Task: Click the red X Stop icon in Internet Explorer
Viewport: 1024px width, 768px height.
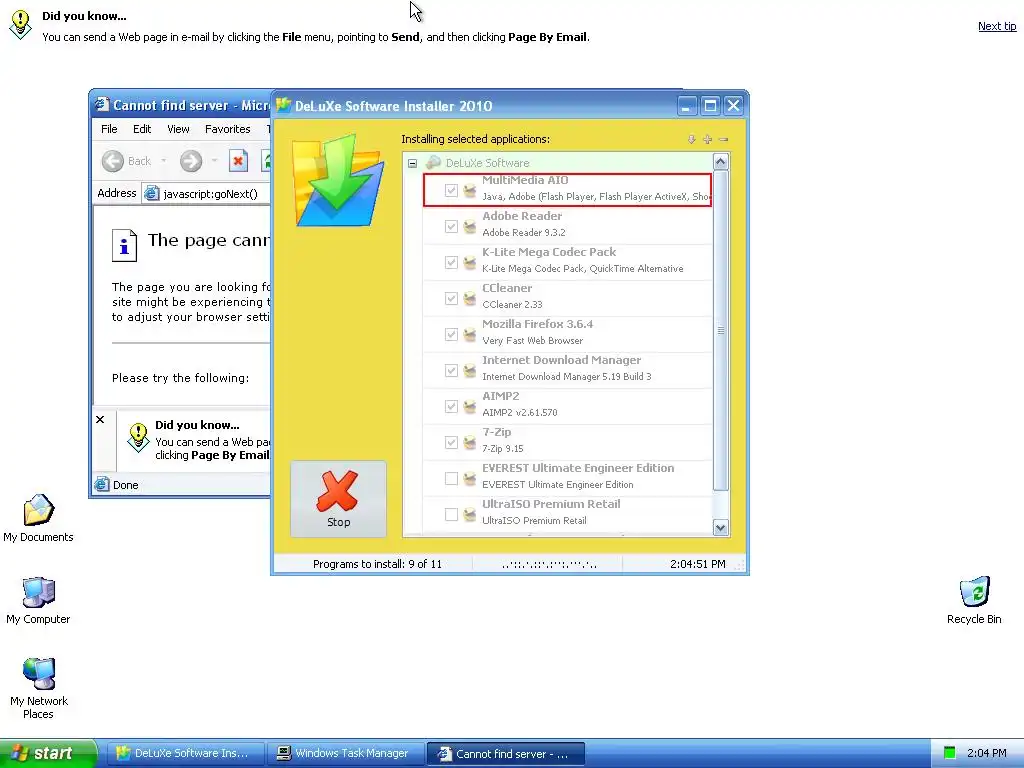Action: tap(238, 161)
